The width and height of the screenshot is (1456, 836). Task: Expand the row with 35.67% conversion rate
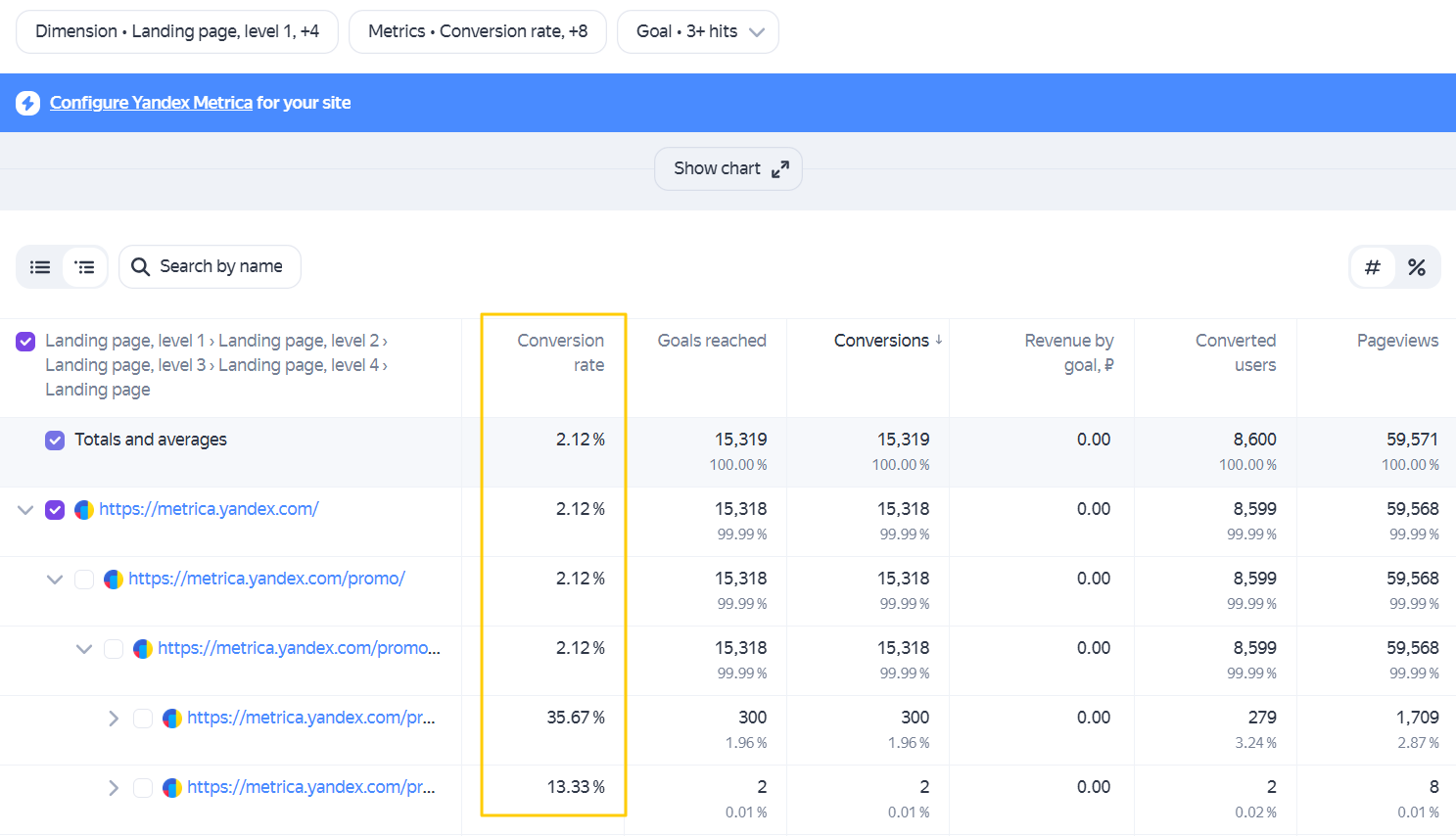click(x=114, y=719)
